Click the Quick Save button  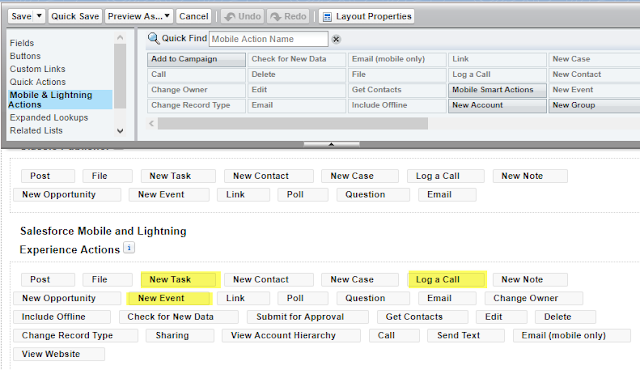click(x=75, y=16)
